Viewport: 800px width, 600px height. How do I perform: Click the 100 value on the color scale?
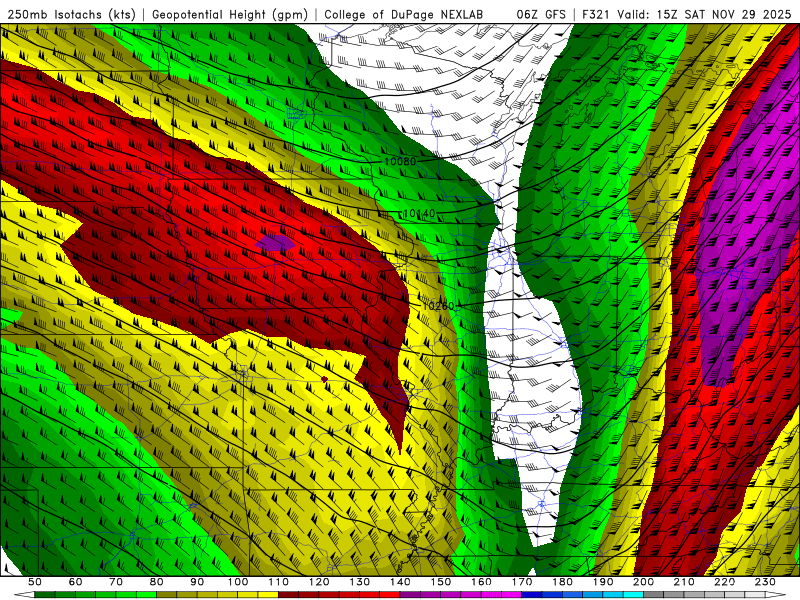point(238,582)
